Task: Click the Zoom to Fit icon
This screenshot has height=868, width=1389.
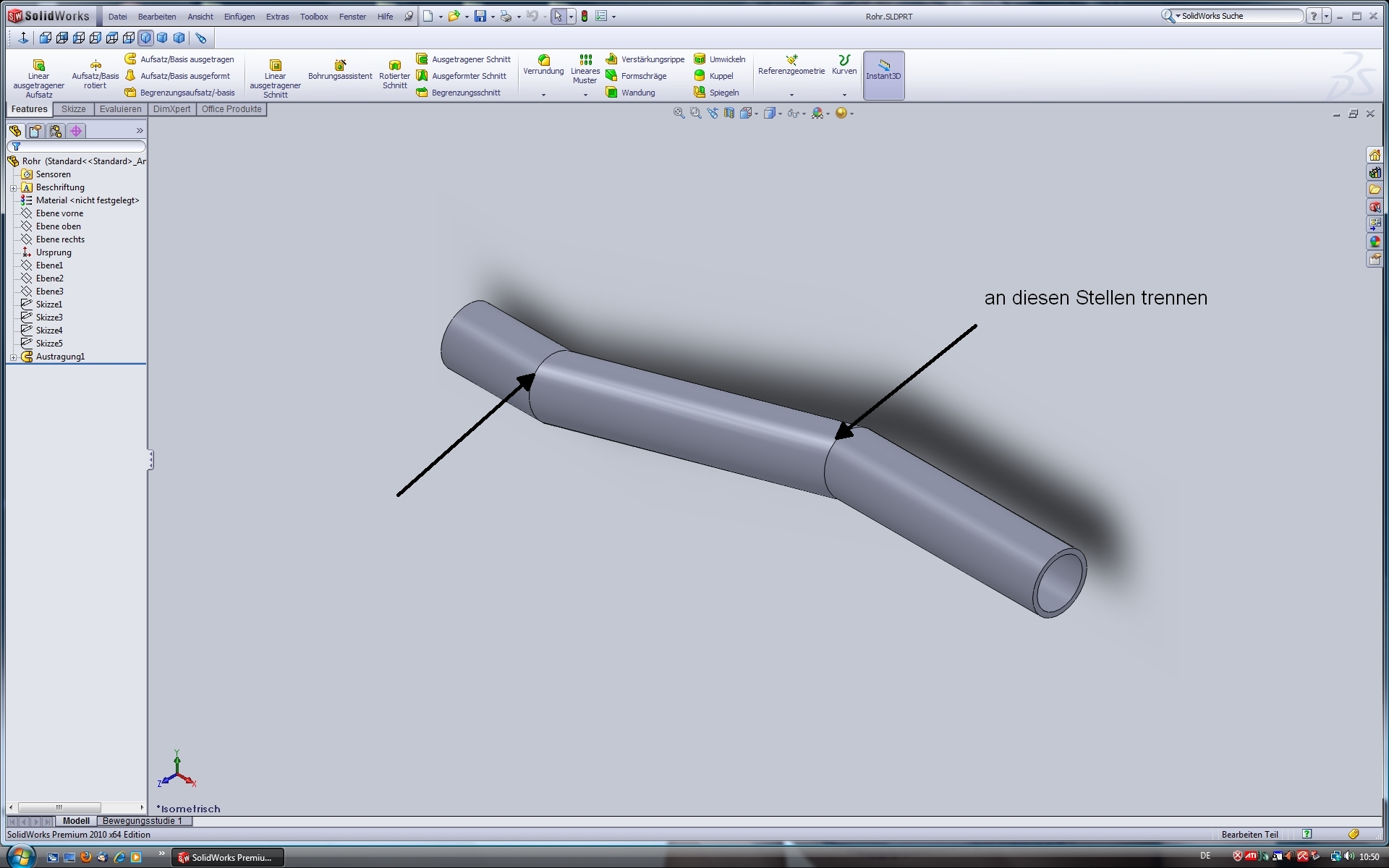Action: click(679, 114)
